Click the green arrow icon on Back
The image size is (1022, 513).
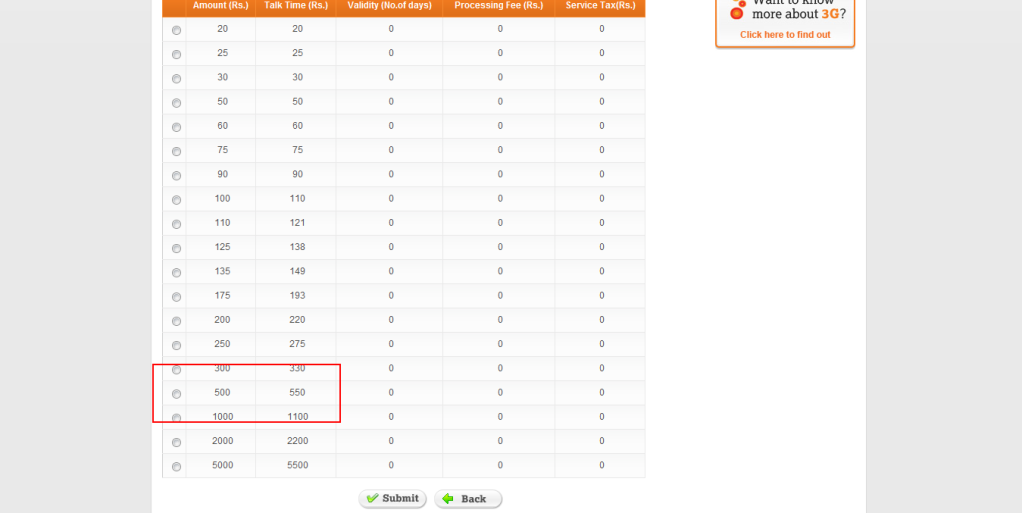point(448,498)
